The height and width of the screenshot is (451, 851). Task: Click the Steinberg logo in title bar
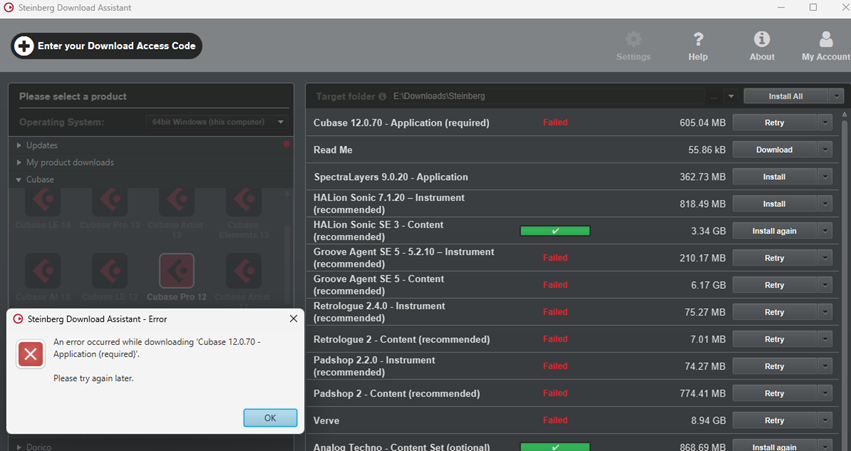9,8
